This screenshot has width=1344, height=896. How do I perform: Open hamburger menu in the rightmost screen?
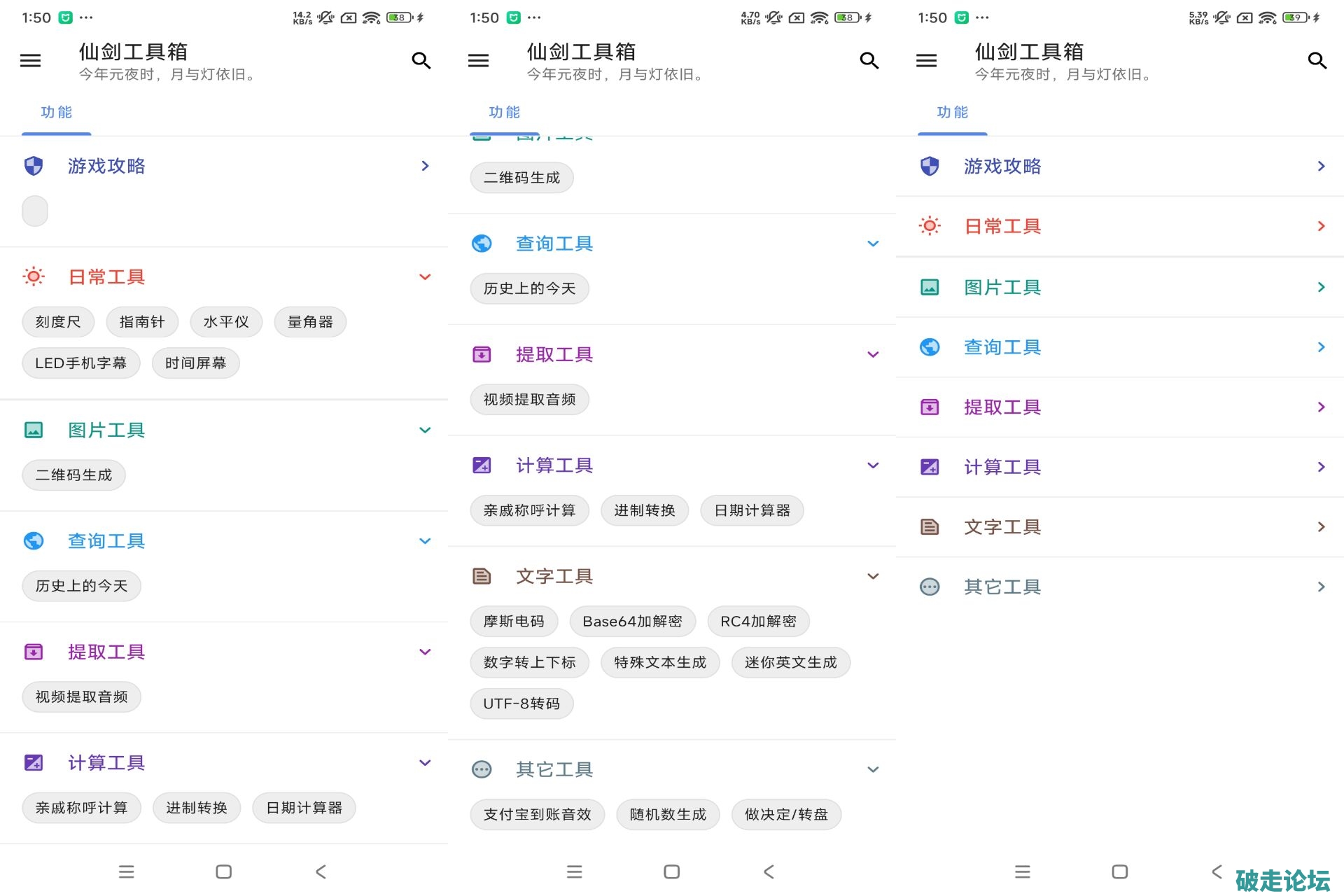pyautogui.click(x=926, y=61)
